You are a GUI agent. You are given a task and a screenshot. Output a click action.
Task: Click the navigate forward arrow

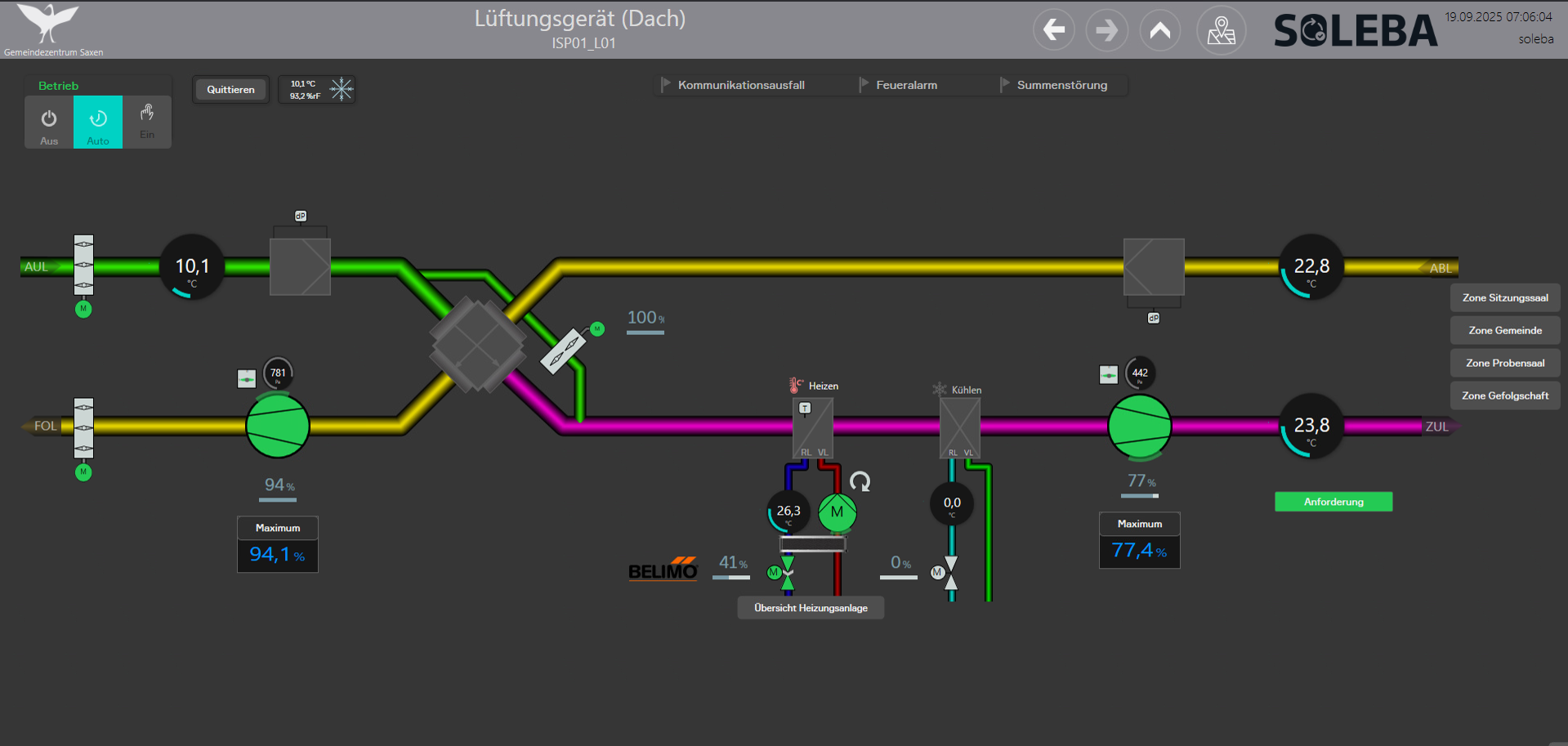coord(1106,29)
